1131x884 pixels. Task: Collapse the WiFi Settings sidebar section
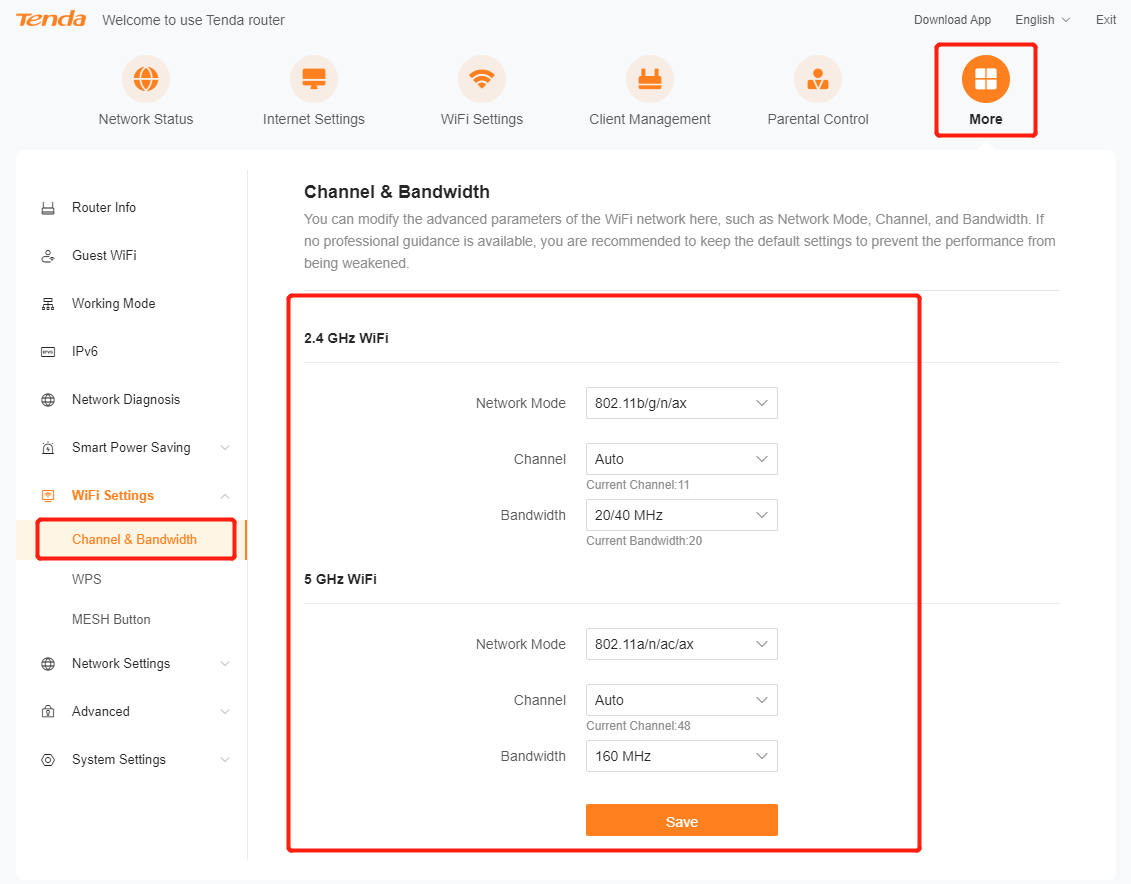pyautogui.click(x=225, y=496)
